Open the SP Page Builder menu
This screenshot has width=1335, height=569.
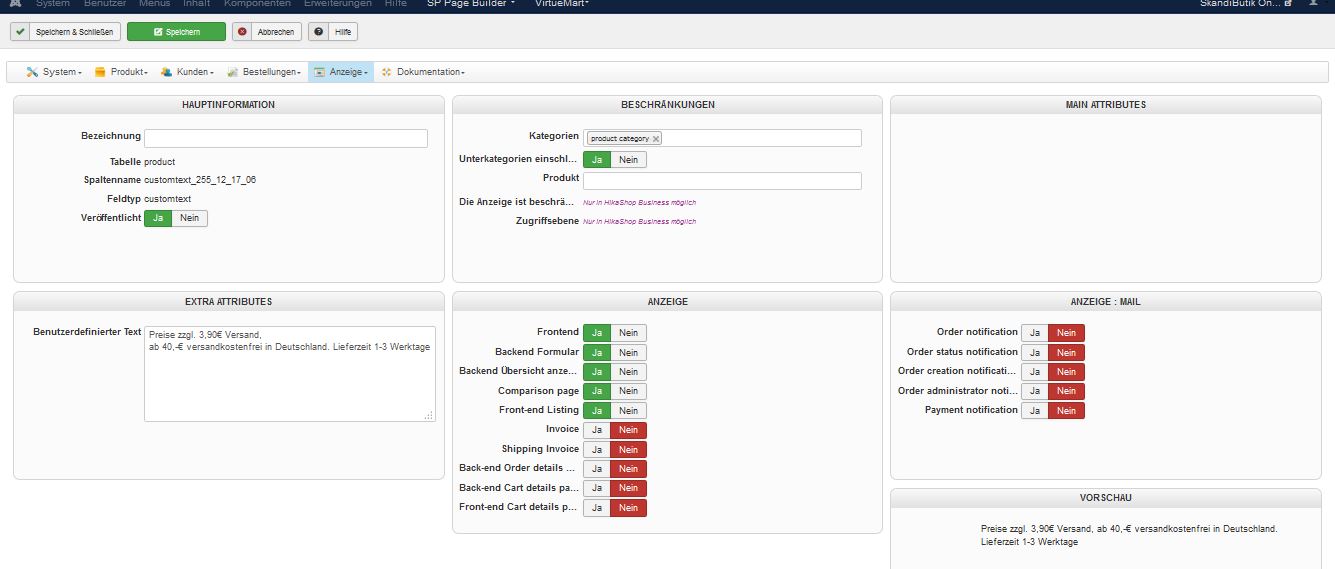pyautogui.click(x=471, y=4)
